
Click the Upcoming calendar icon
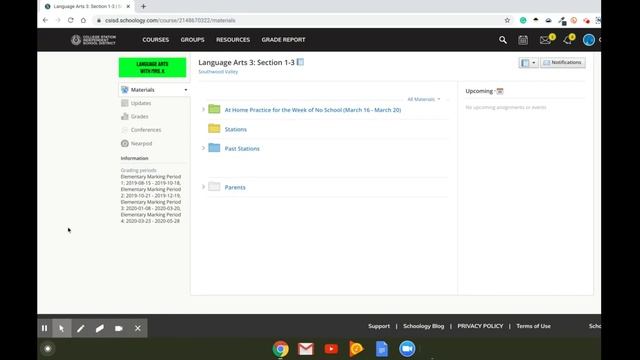[x=500, y=91]
